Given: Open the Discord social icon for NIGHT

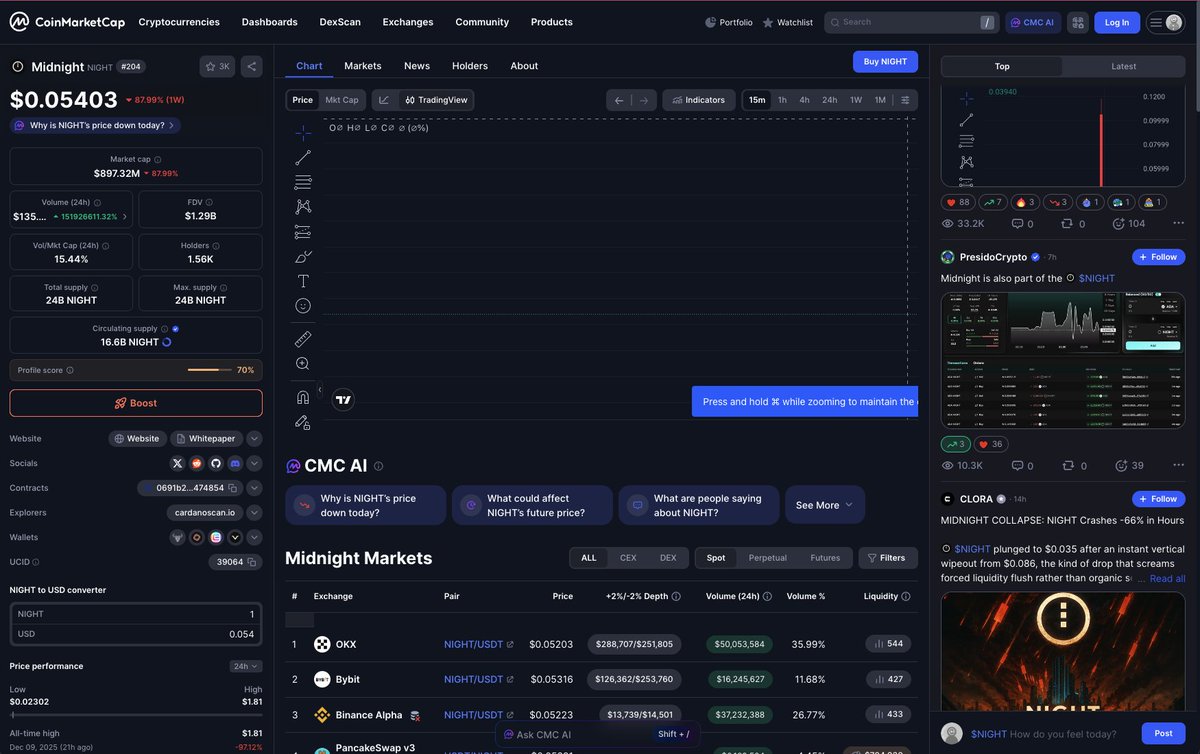Looking at the screenshot, I should pyautogui.click(x=234, y=463).
